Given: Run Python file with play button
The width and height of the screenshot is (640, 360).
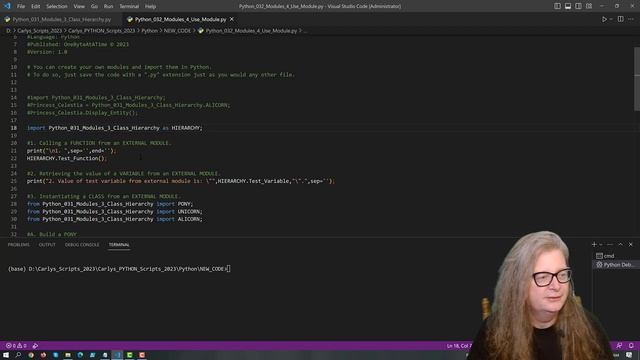Looking at the screenshot, I should click(x=604, y=19).
